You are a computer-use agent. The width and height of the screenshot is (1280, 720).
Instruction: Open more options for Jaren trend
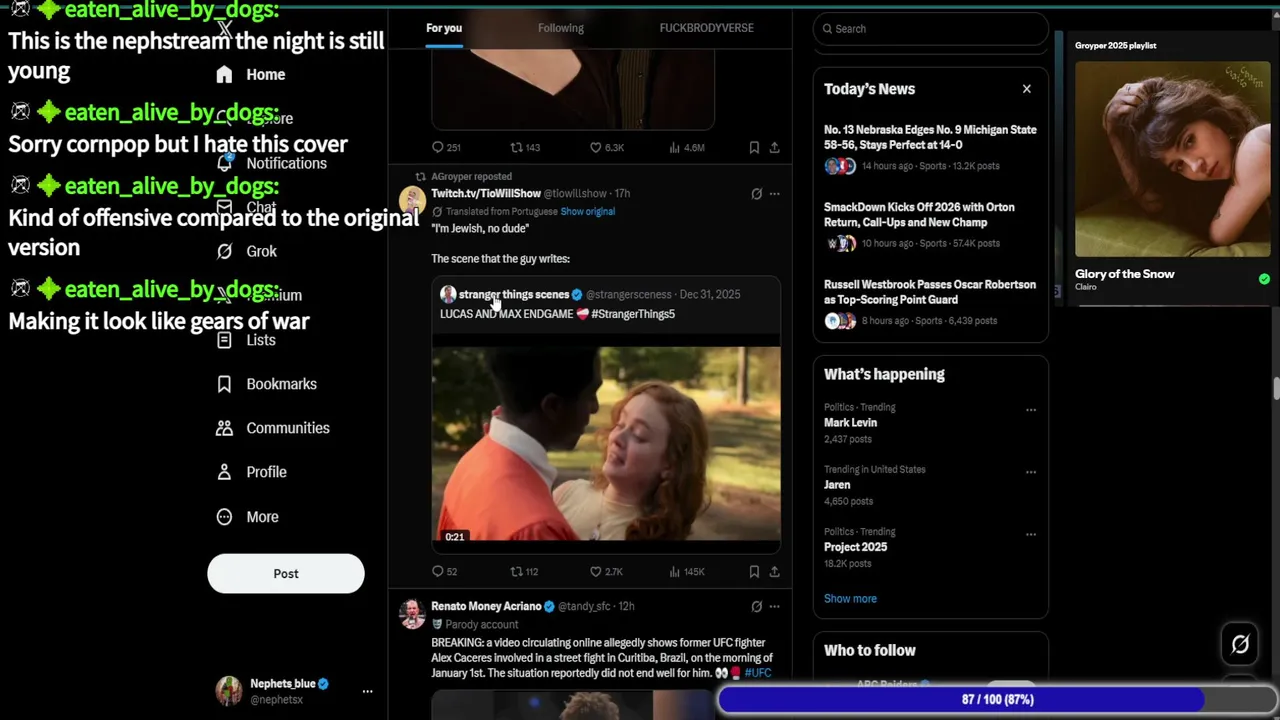1030,472
